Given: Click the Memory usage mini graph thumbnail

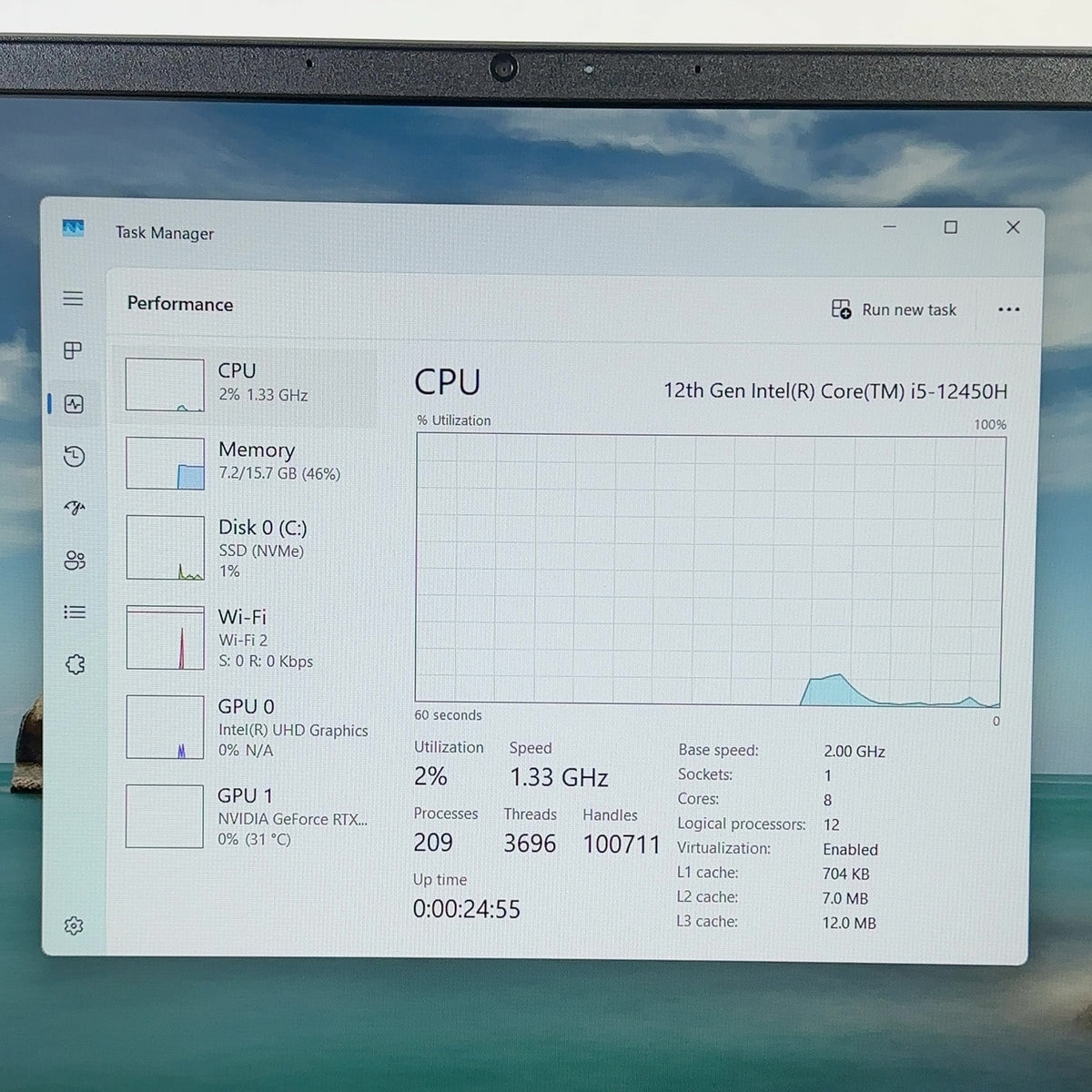Looking at the screenshot, I should pyautogui.click(x=165, y=463).
